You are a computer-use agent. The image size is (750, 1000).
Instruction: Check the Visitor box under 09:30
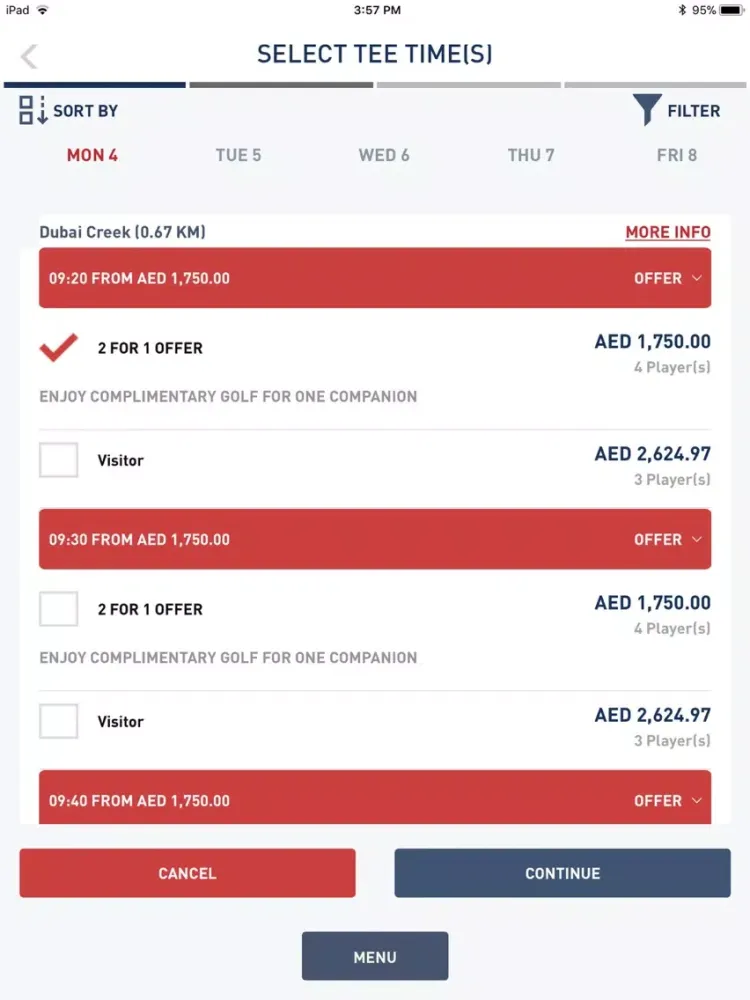pyautogui.click(x=59, y=721)
